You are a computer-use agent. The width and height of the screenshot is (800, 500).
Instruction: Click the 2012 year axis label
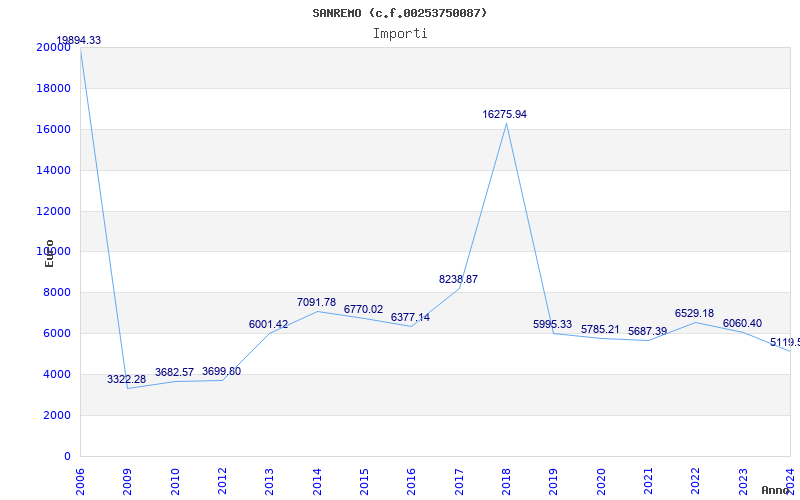pos(222,481)
